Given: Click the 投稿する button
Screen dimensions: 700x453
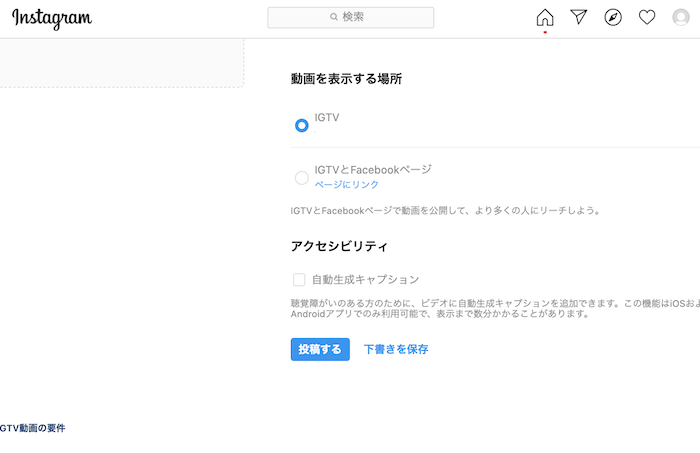Looking at the screenshot, I should click(320, 349).
